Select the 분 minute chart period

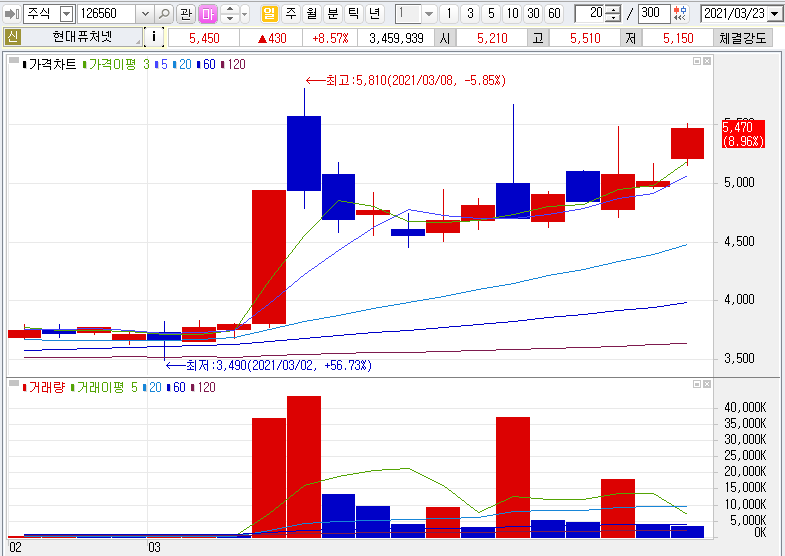(332, 14)
